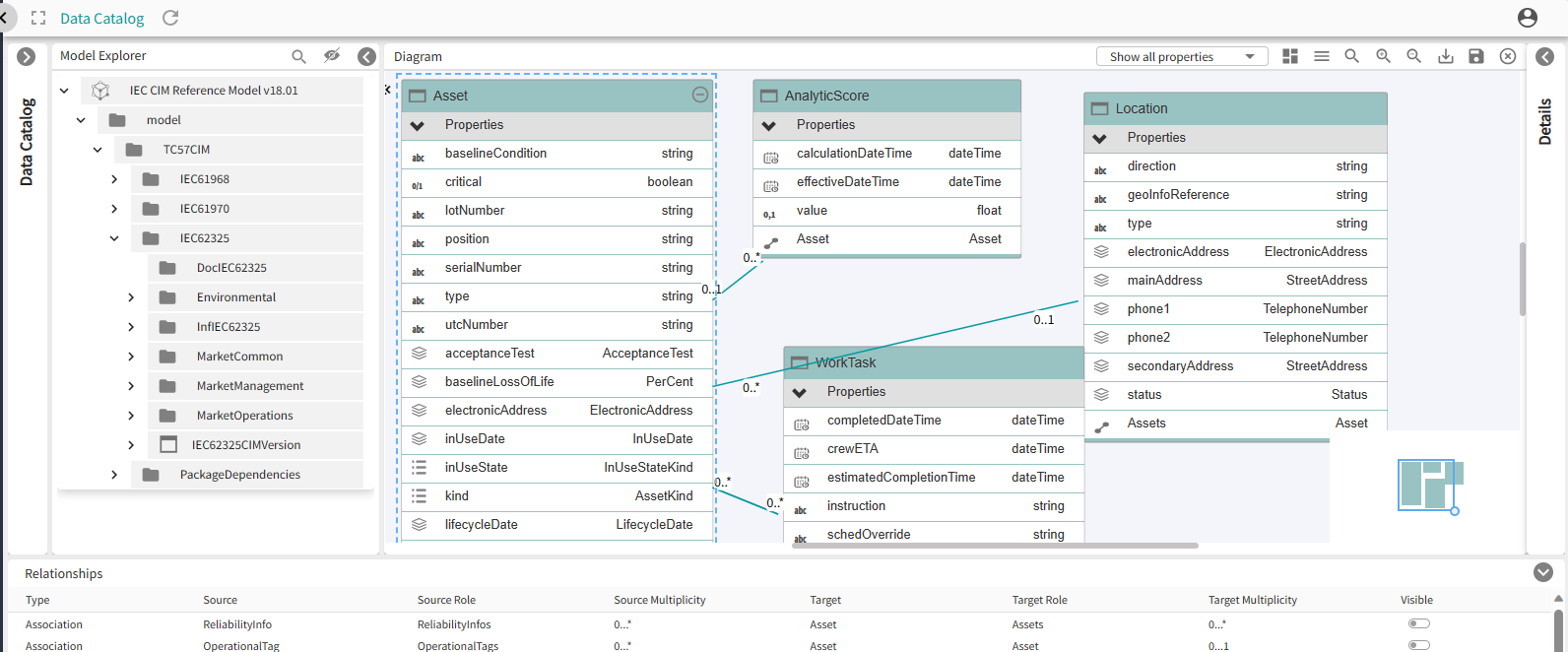Image resolution: width=1568 pixels, height=652 pixels.
Task: Collapse the Relationships panel
Action: pos(1543,572)
